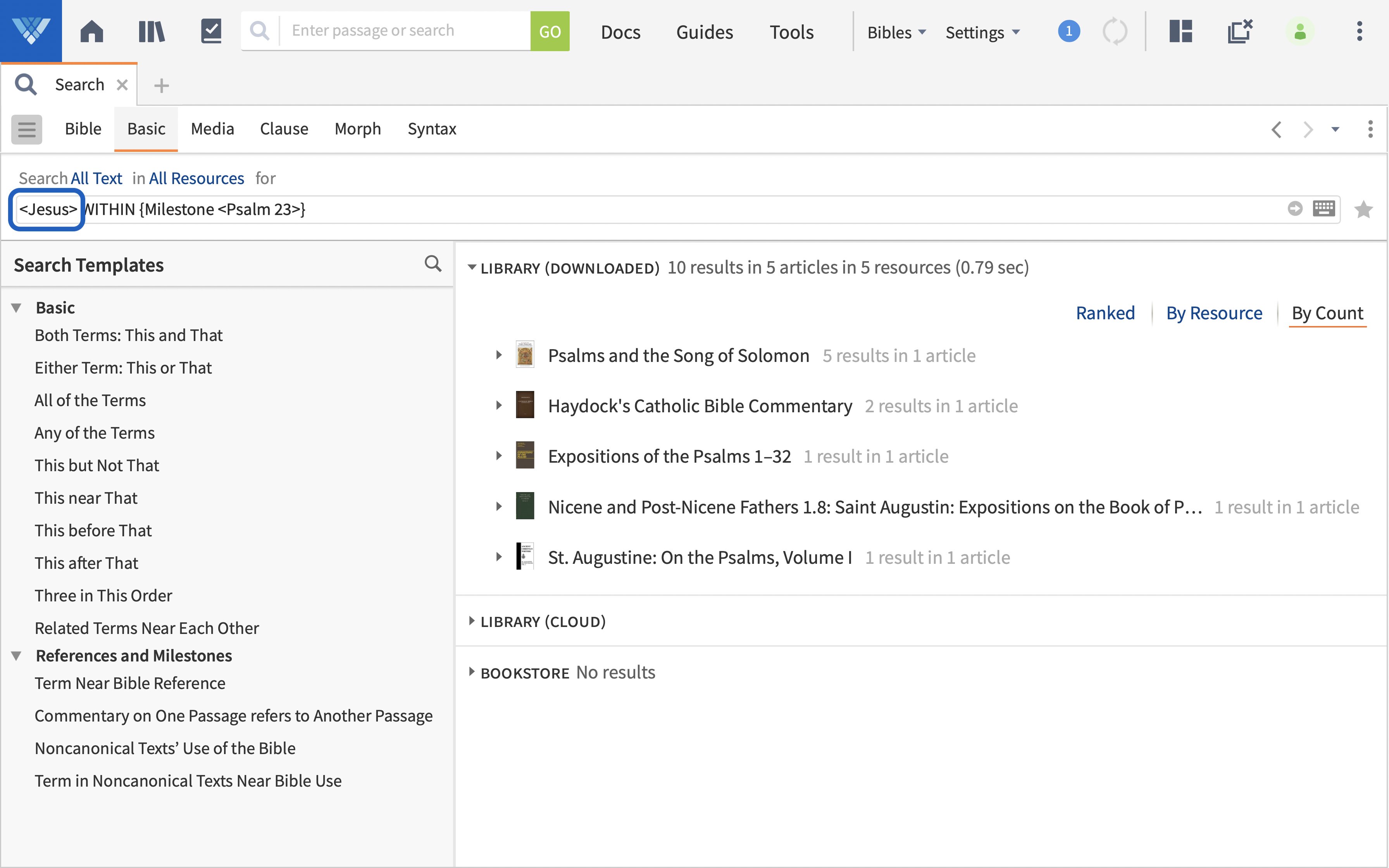Open the Bibles dropdown
The width and height of the screenshot is (1389, 868).
tap(896, 32)
